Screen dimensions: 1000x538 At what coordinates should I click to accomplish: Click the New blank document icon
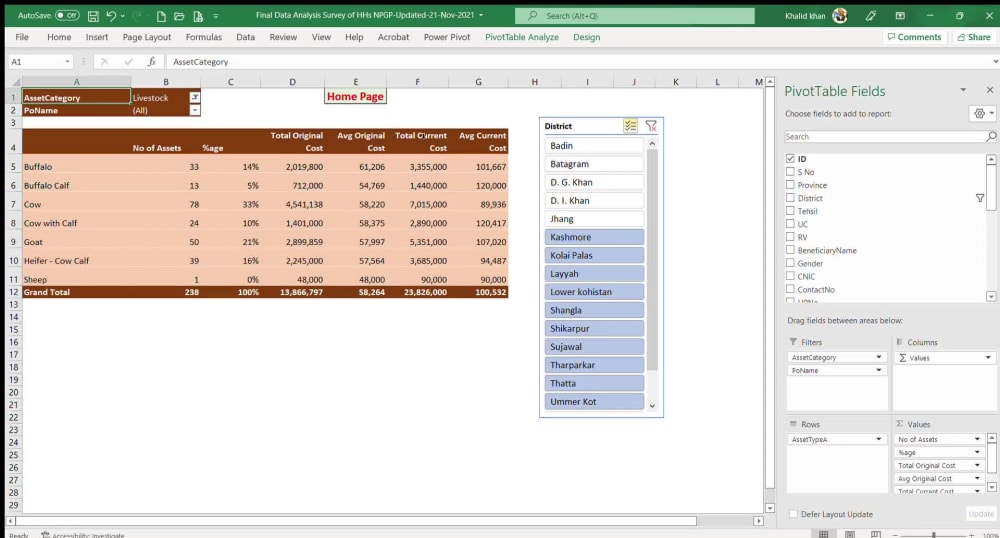(161, 16)
